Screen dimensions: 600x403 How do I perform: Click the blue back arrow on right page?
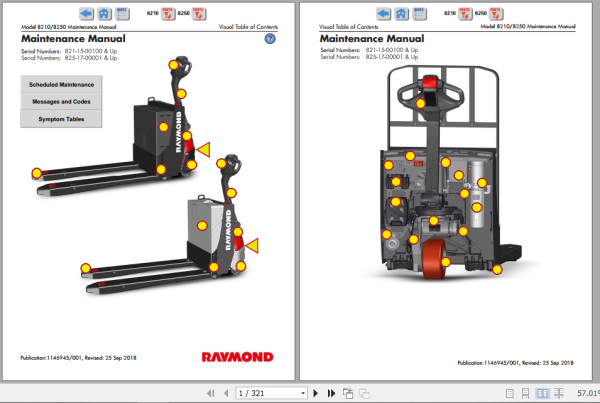383,14
